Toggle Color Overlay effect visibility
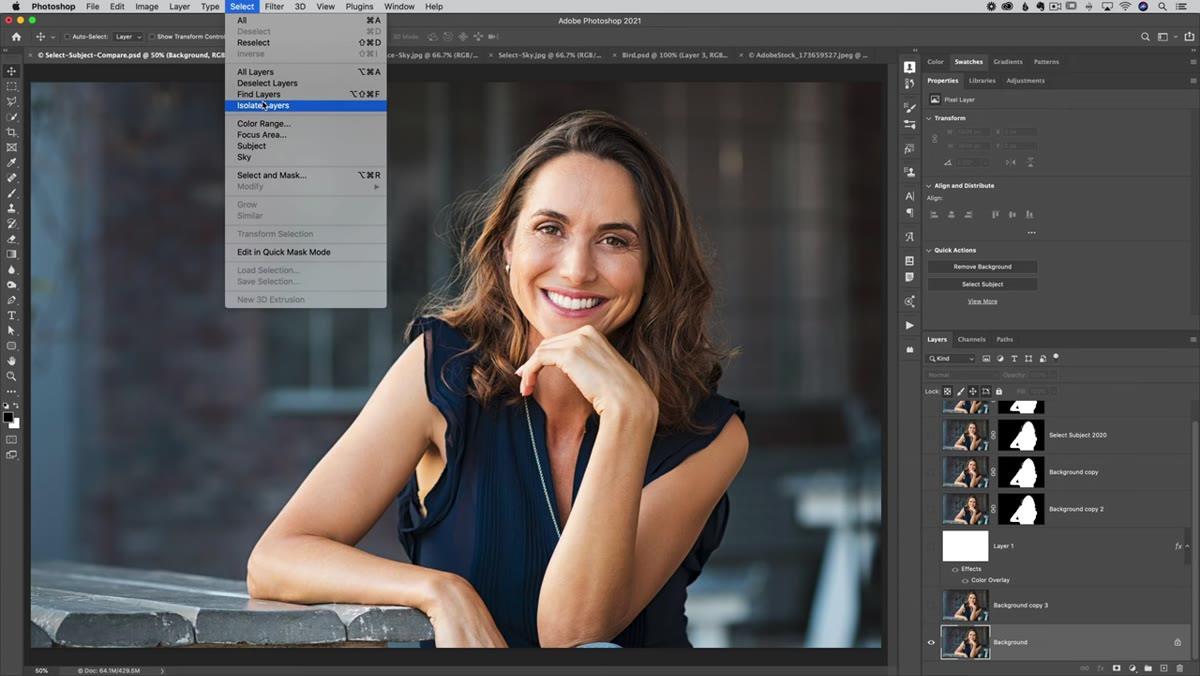The height and width of the screenshot is (676, 1200). (x=965, y=580)
